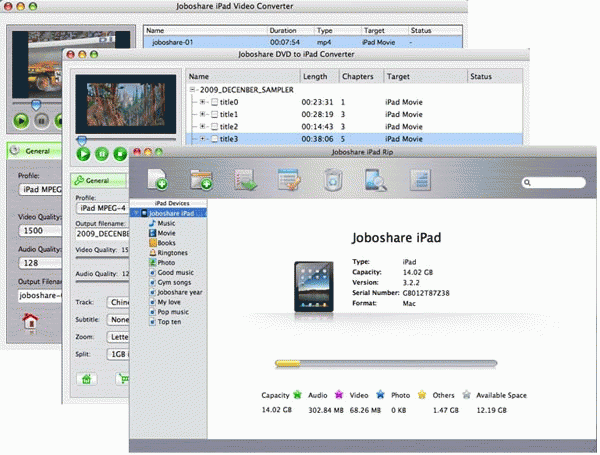Select My love playlist
The height and width of the screenshot is (455, 600).
(169, 302)
